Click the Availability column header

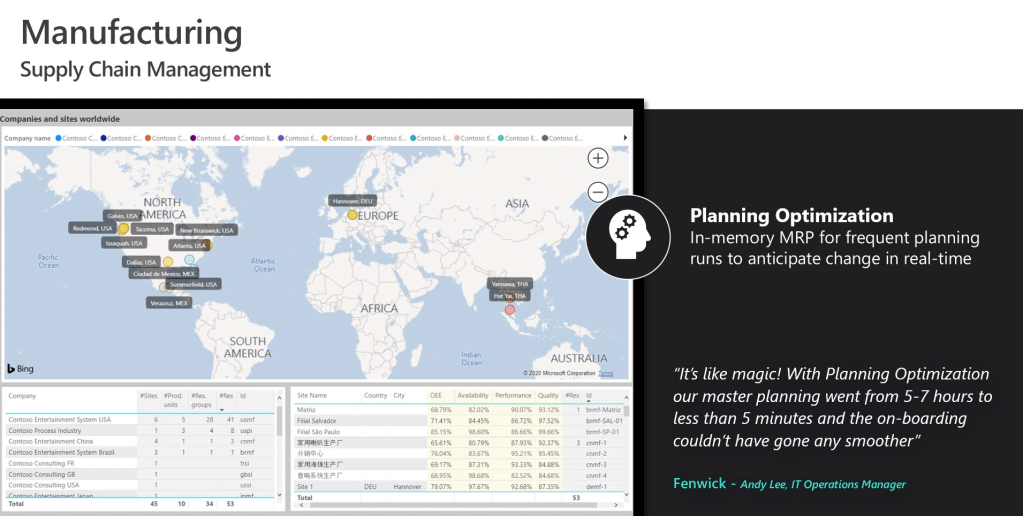click(x=473, y=396)
